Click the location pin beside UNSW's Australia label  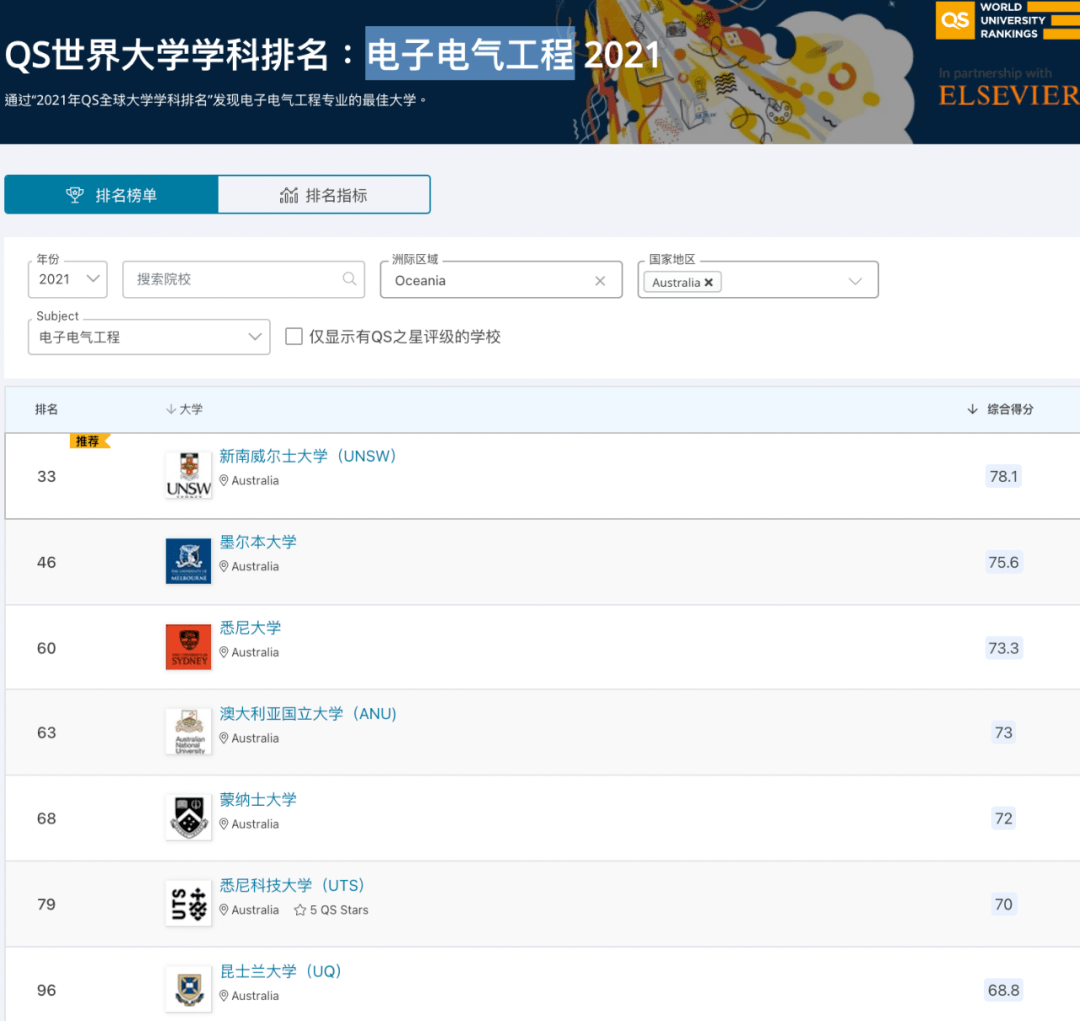[x=222, y=480]
